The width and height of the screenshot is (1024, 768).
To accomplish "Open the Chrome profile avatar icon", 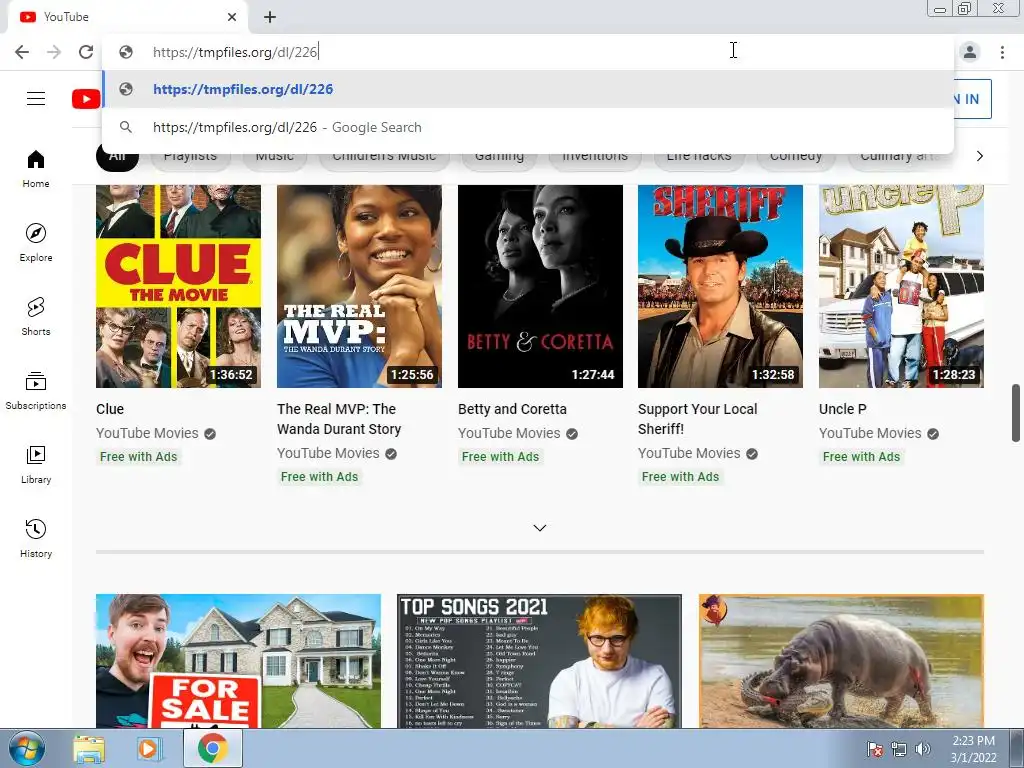I will [x=970, y=52].
